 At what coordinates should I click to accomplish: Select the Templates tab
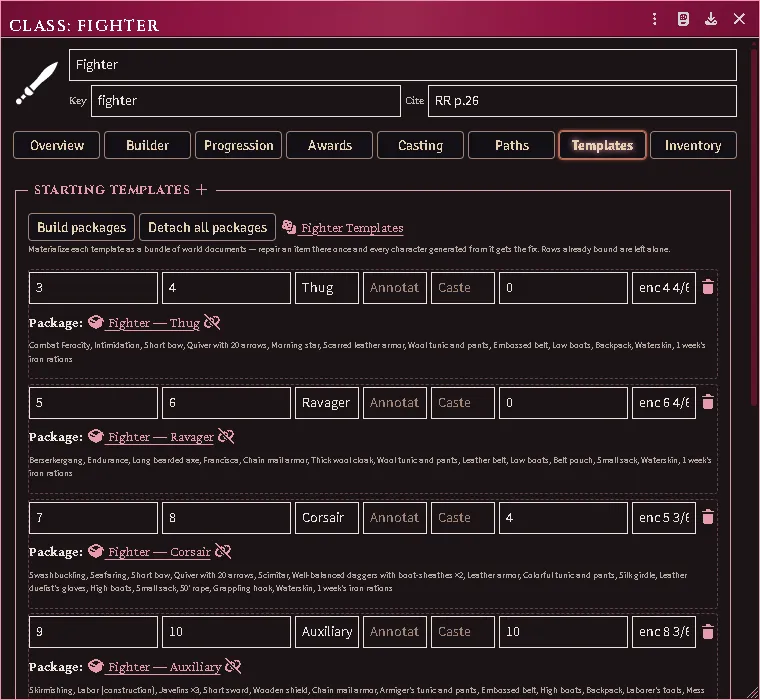602,145
